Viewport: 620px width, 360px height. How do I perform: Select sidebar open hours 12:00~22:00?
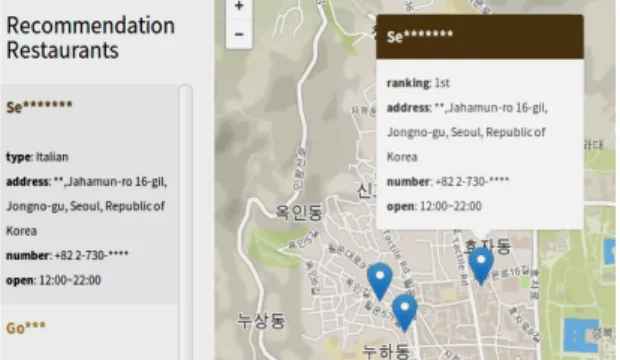coord(53,280)
